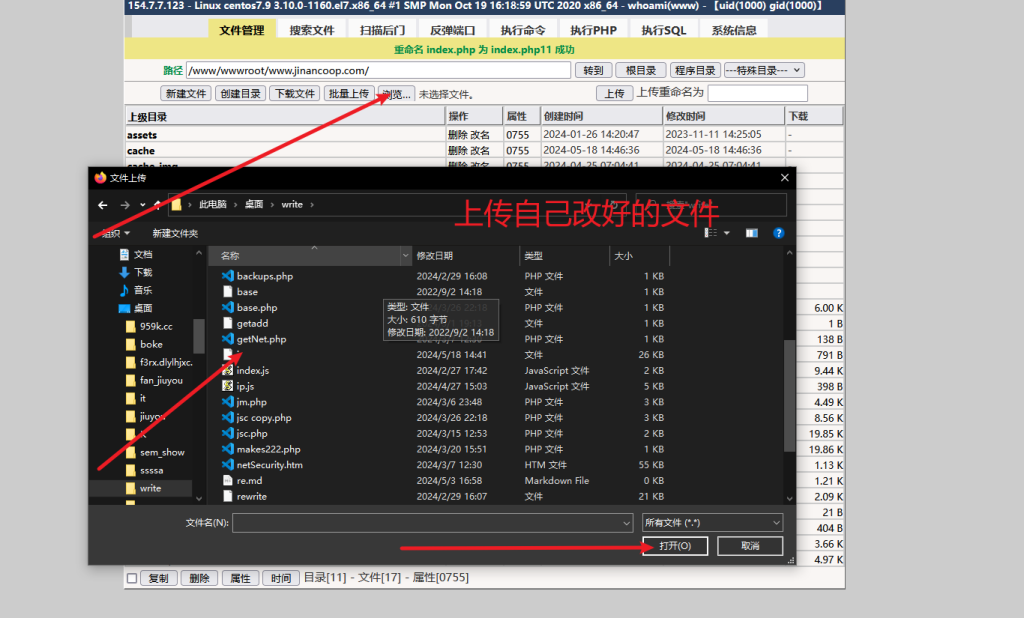Click the up-one-level arrow in dialog
Screen dimensions: 1024x618
point(157,204)
